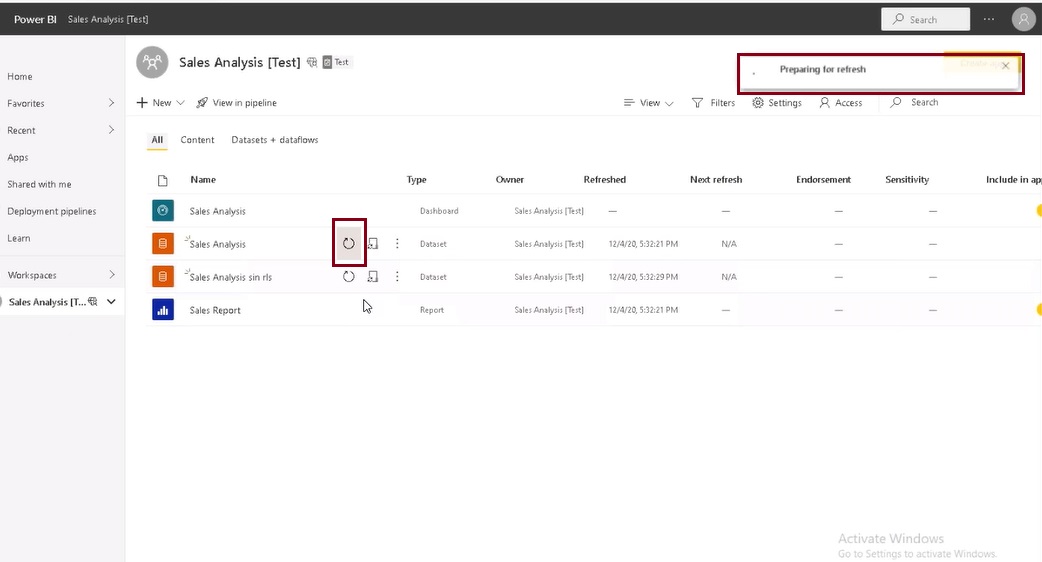Click the Sales Analysis sin rls dataset icon
Viewport: 1042px width, 562px height.
click(x=163, y=277)
